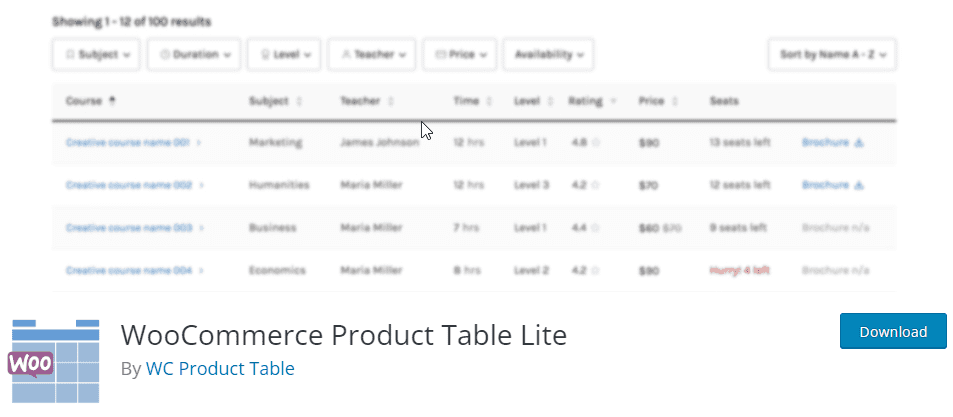Viewport: 953px width, 417px height.
Task: Click the sort arrows beside Time header
Action: pyautogui.click(x=489, y=101)
